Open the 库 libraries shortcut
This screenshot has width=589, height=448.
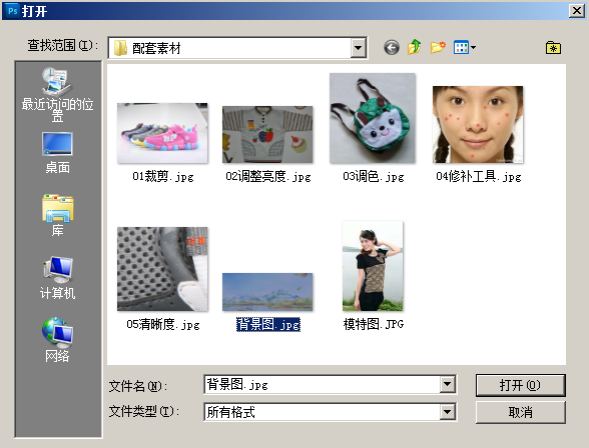click(x=57, y=215)
